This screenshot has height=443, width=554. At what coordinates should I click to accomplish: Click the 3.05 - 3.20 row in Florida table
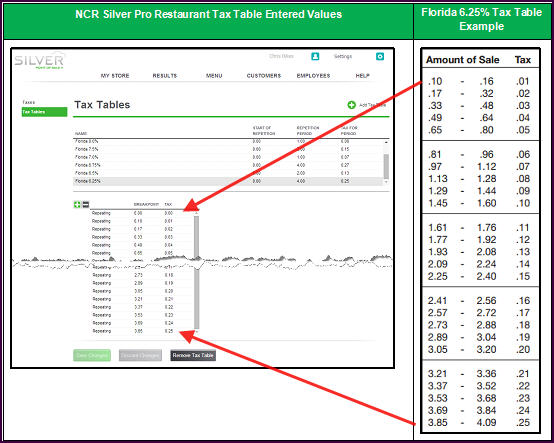click(479, 349)
